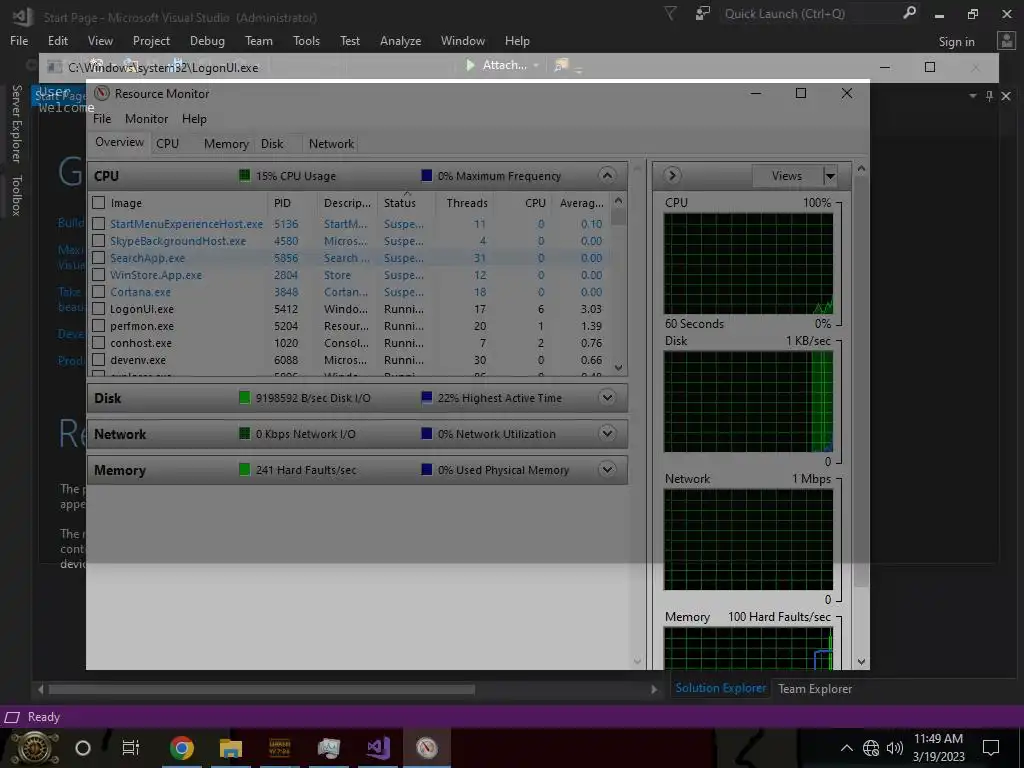This screenshot has width=1024, height=768.
Task: Click the Views button
Action: tap(786, 176)
